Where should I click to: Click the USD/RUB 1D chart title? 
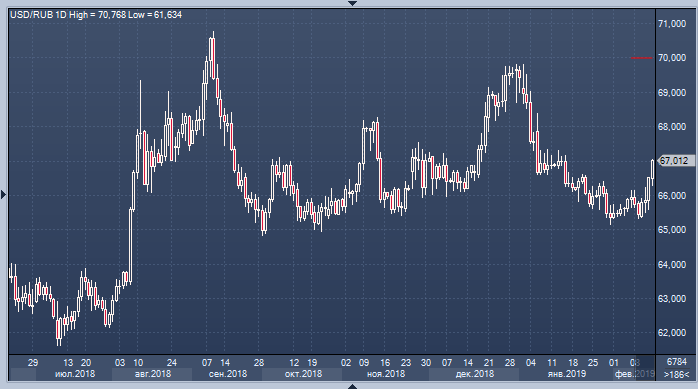coord(96,15)
